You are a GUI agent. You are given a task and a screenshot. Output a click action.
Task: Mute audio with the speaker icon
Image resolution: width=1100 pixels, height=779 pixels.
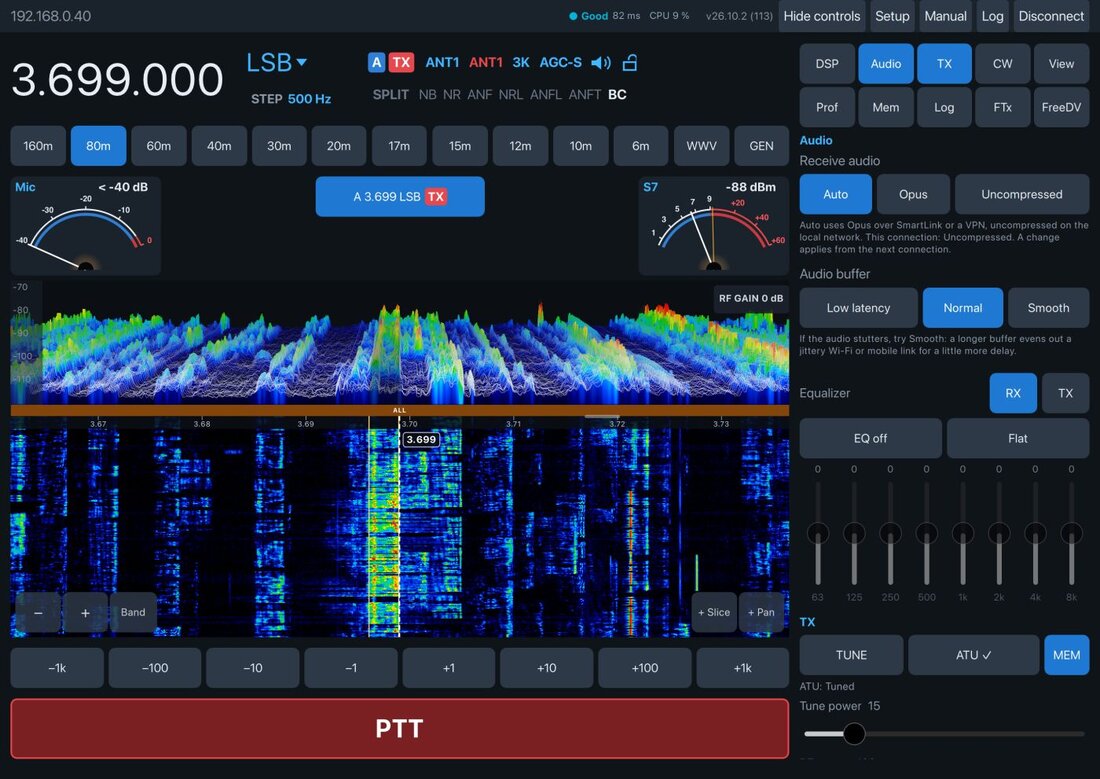[601, 62]
